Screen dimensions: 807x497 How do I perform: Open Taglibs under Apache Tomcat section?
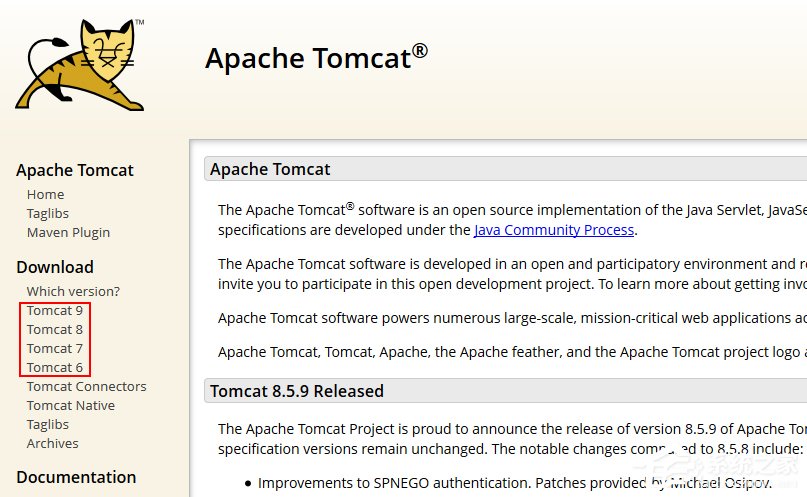tap(48, 213)
